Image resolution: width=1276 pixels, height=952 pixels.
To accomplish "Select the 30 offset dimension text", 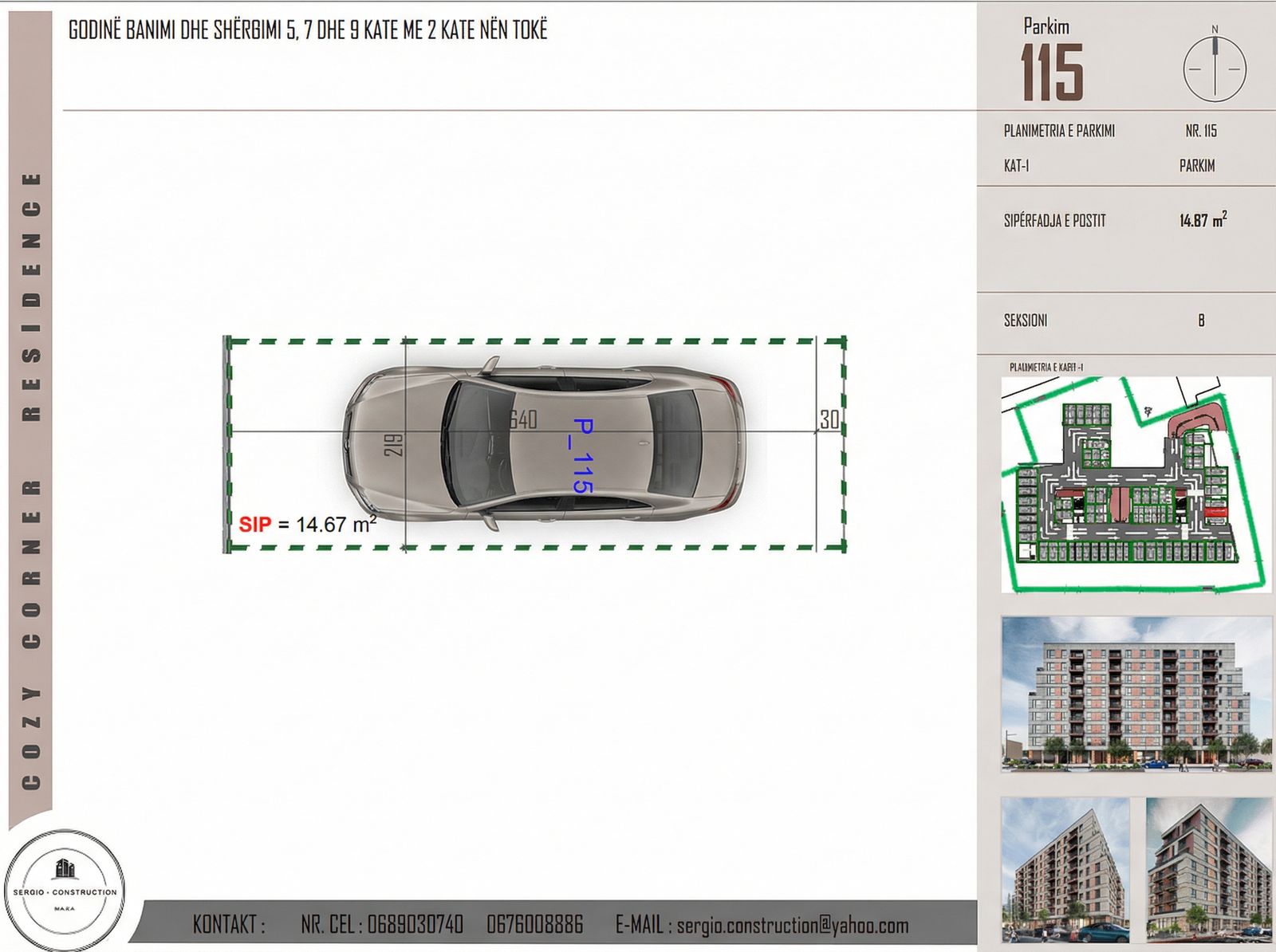I will [829, 420].
